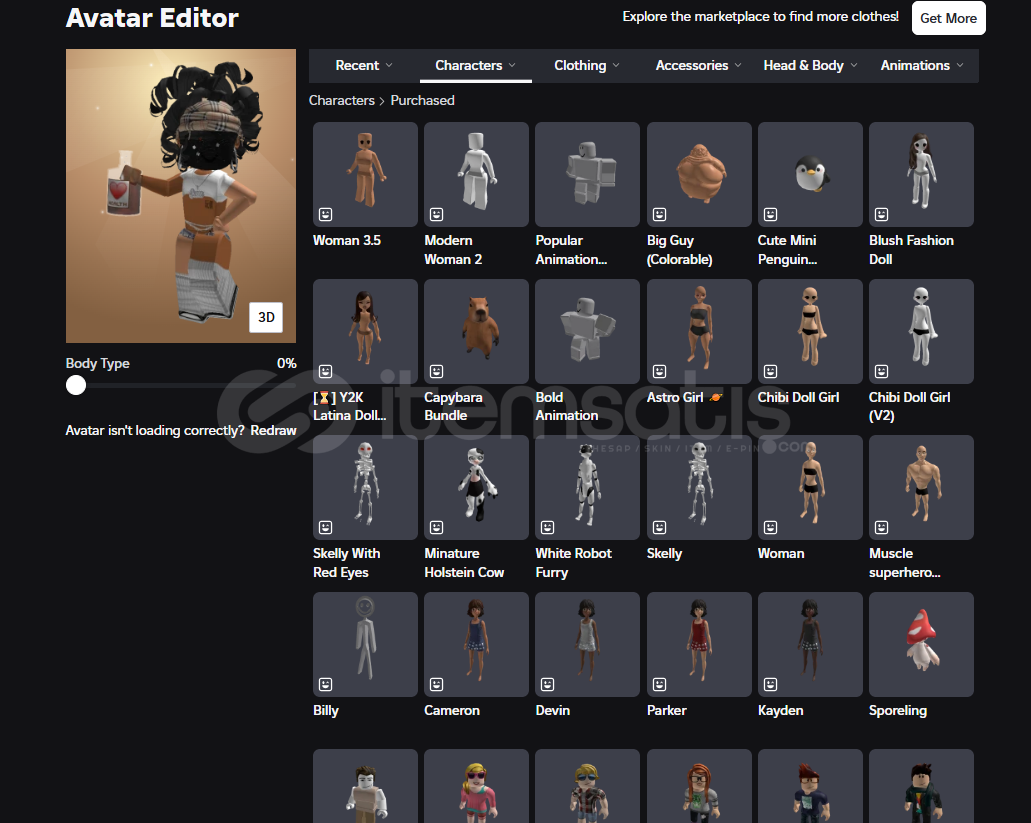Click the bundle icon on Chibi Doll Girl card
The image size is (1031, 823).
pyautogui.click(x=771, y=371)
